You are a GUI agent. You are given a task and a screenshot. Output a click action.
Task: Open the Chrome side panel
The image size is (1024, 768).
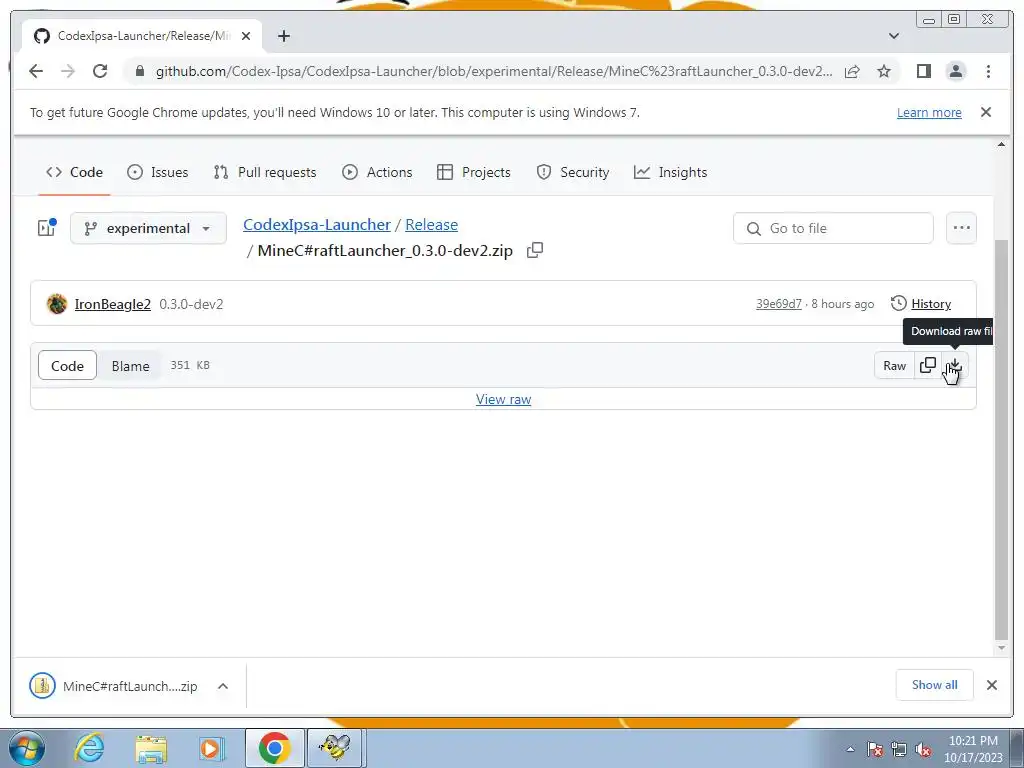(x=923, y=71)
